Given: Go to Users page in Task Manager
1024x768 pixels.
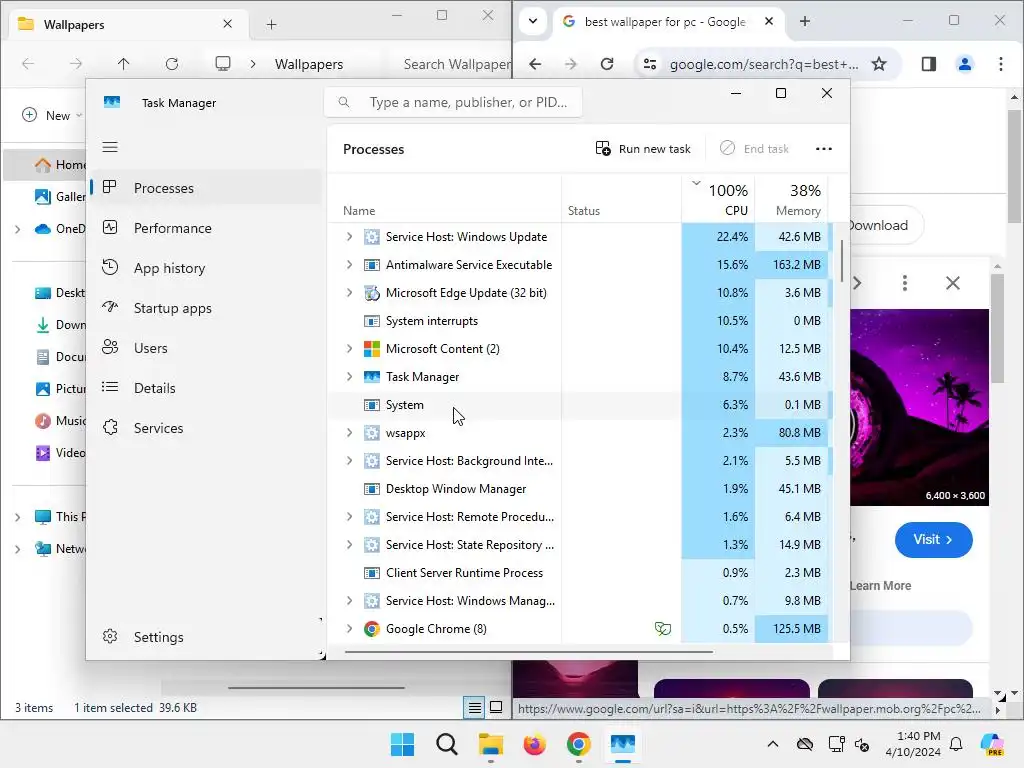Looking at the screenshot, I should point(204,348).
